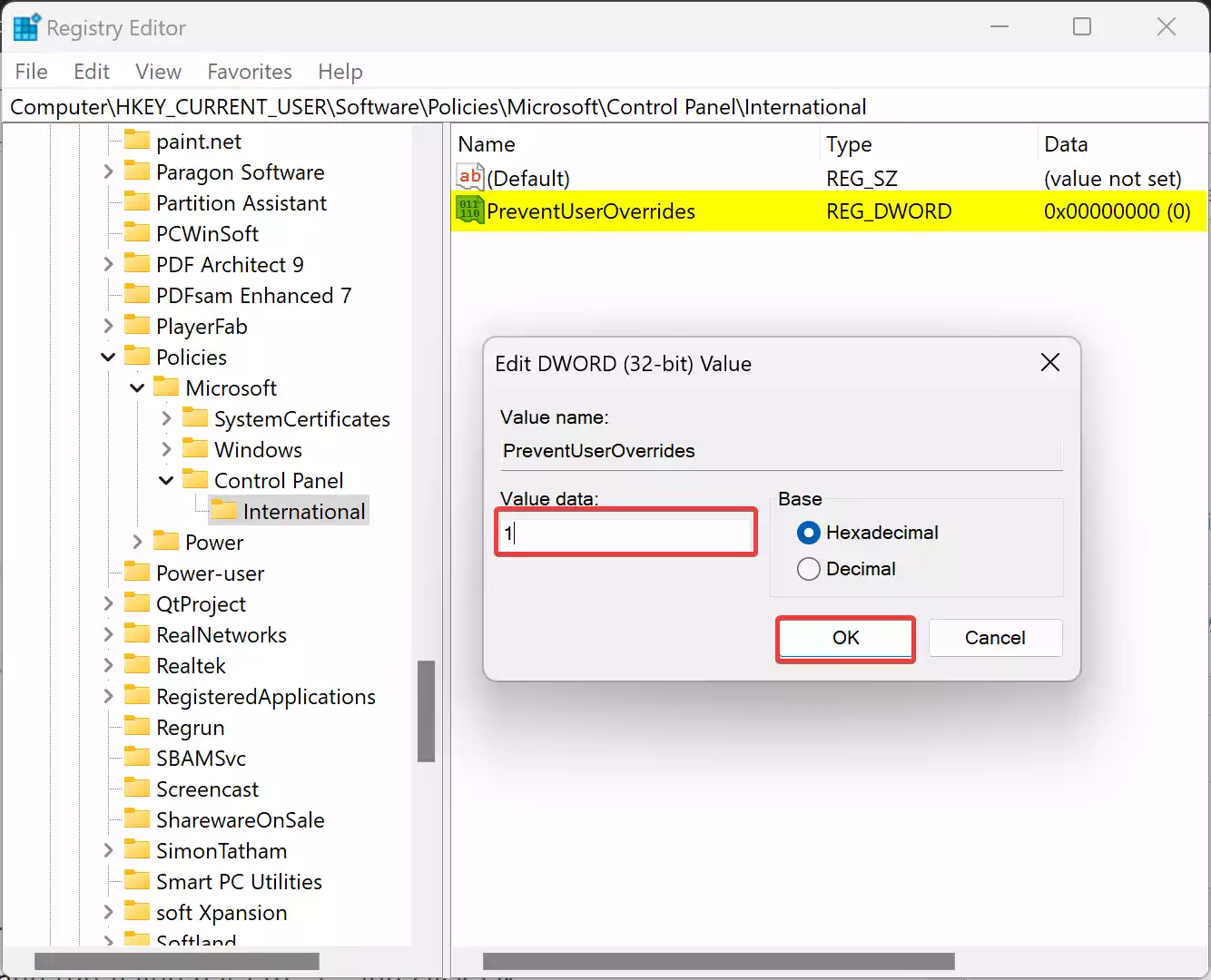Expand the Power key under Microsoft

(137, 542)
